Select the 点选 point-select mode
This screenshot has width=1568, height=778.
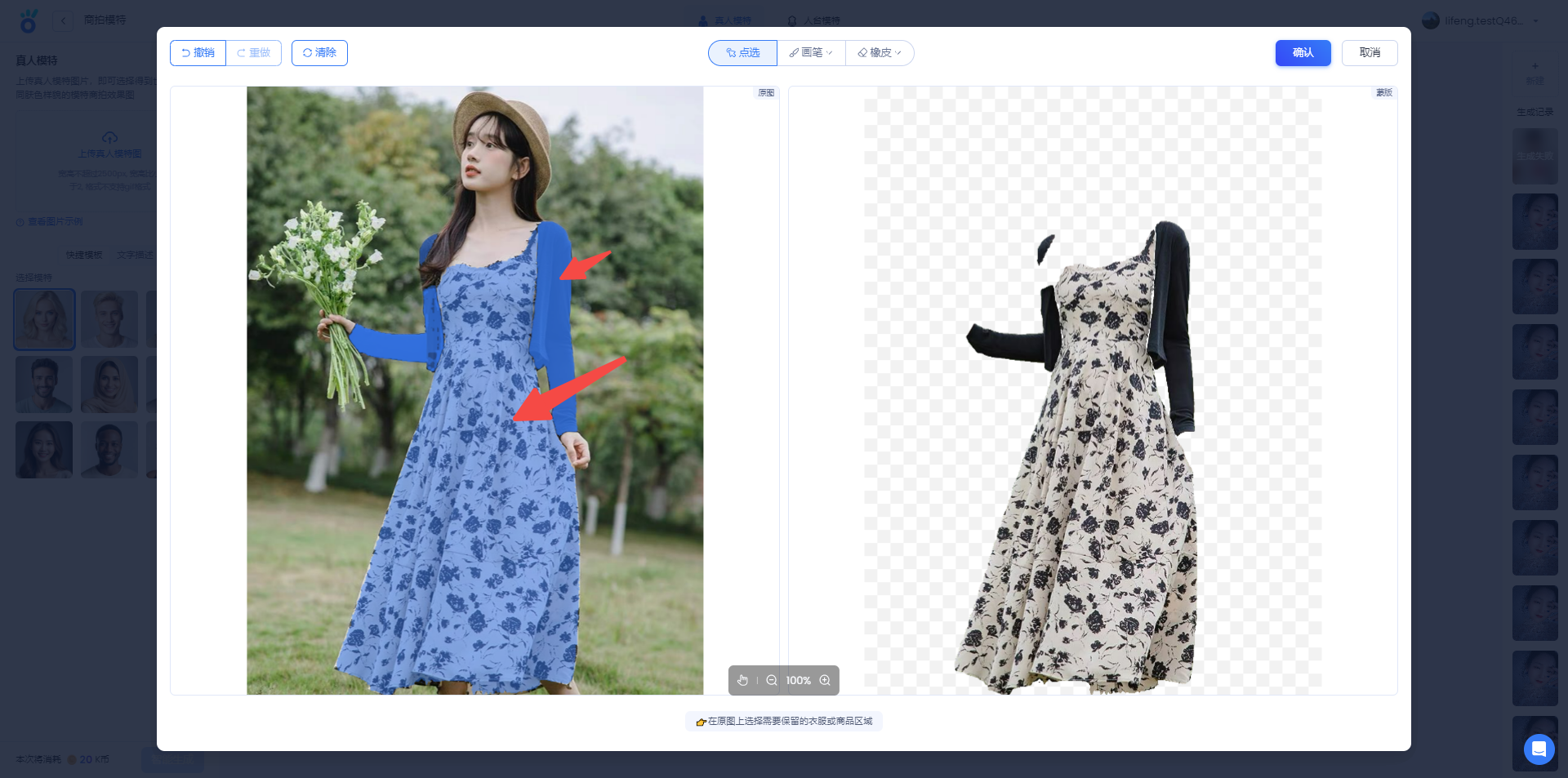pyautogui.click(x=742, y=53)
